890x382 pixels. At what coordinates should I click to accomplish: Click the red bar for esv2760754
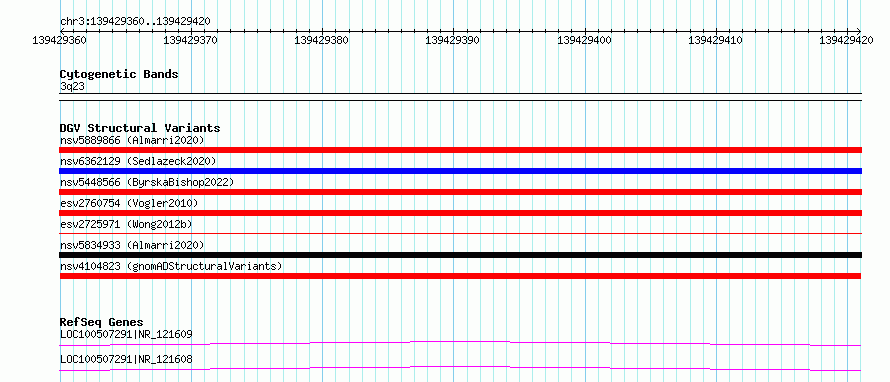(460, 213)
